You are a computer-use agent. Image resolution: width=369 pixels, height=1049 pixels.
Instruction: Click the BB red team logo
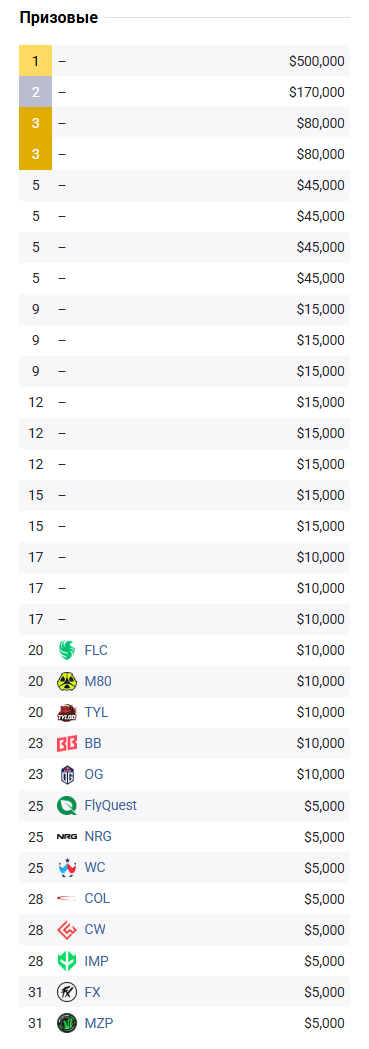tap(68, 743)
